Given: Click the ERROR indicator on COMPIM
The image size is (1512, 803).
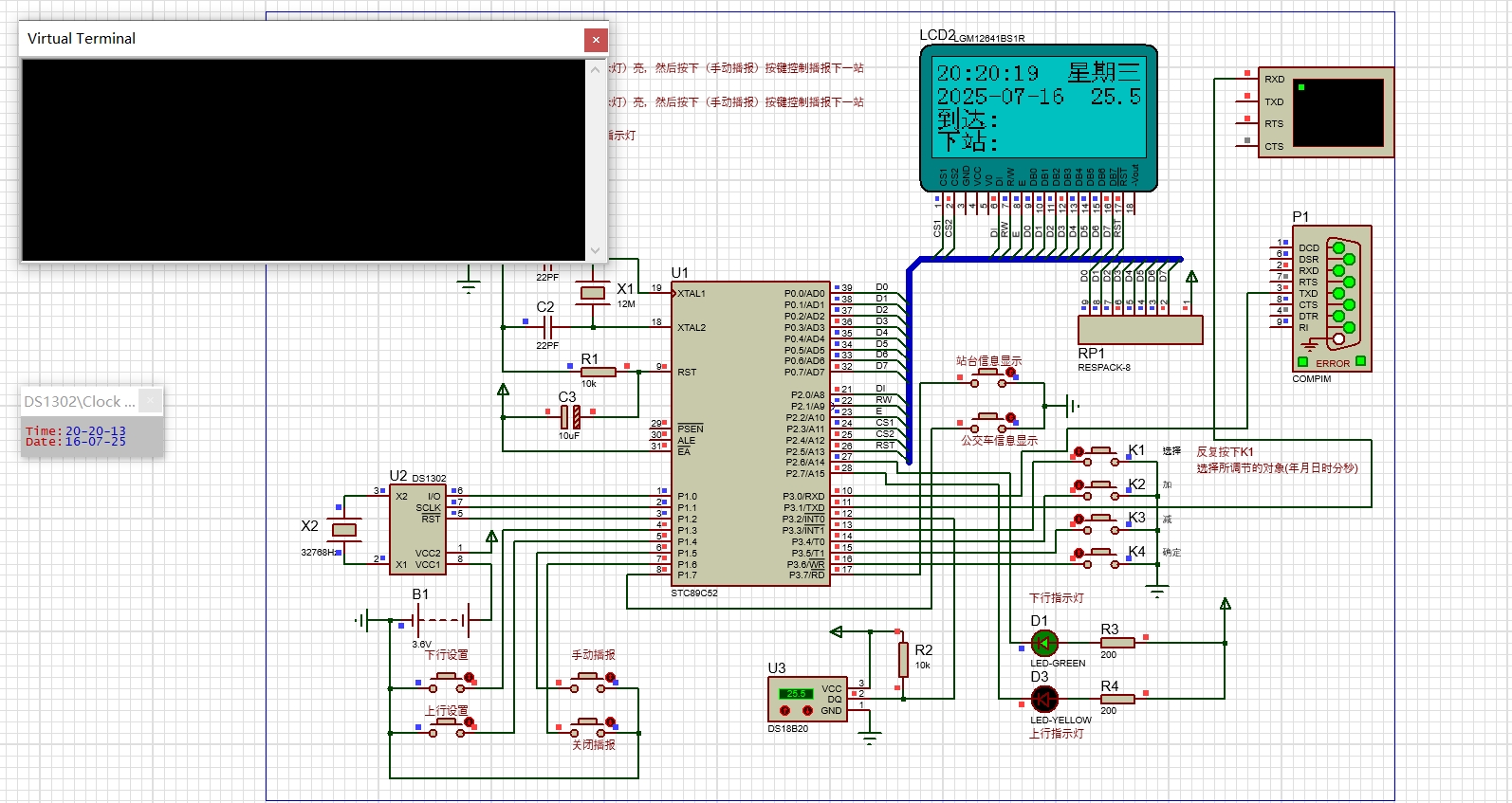Looking at the screenshot, I should coord(1333,363).
